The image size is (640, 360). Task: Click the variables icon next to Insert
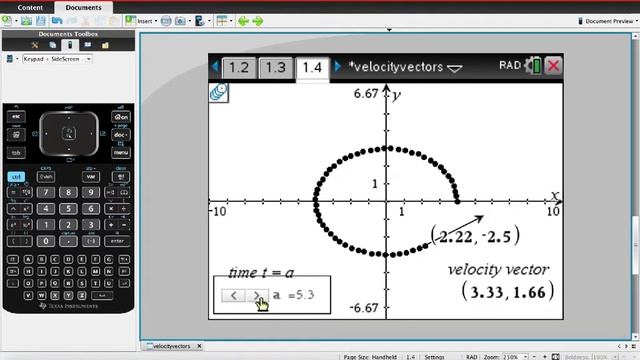pyautogui.click(x=166, y=21)
